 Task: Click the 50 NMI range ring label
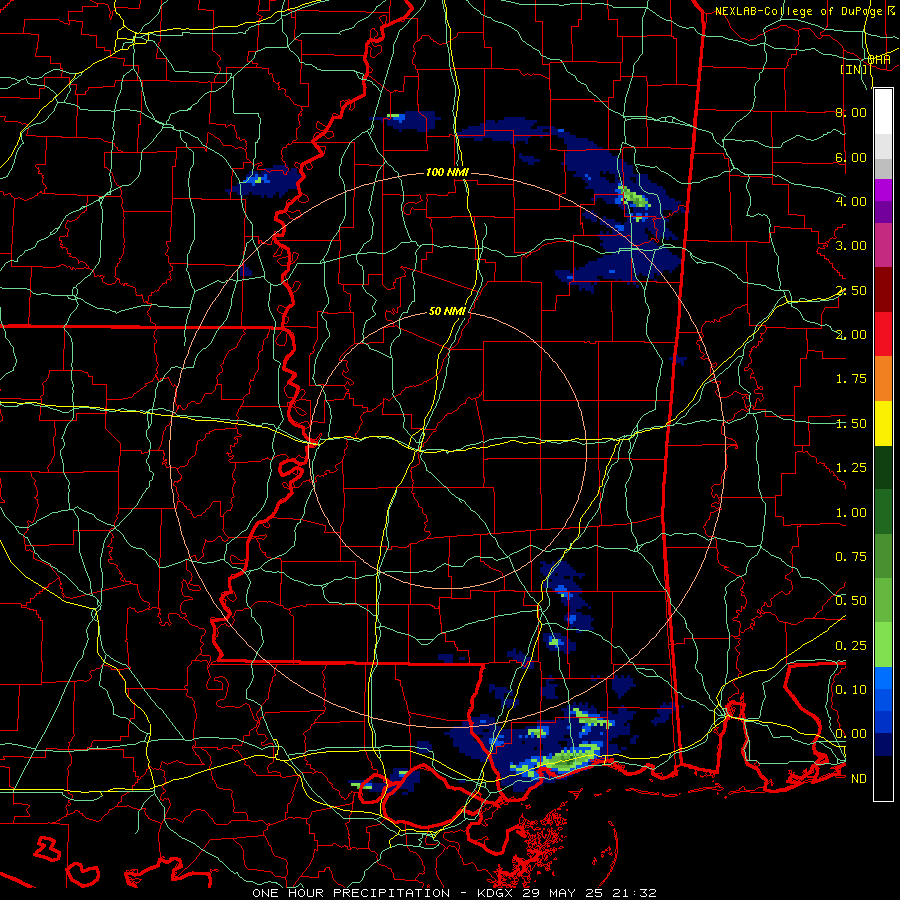447,311
